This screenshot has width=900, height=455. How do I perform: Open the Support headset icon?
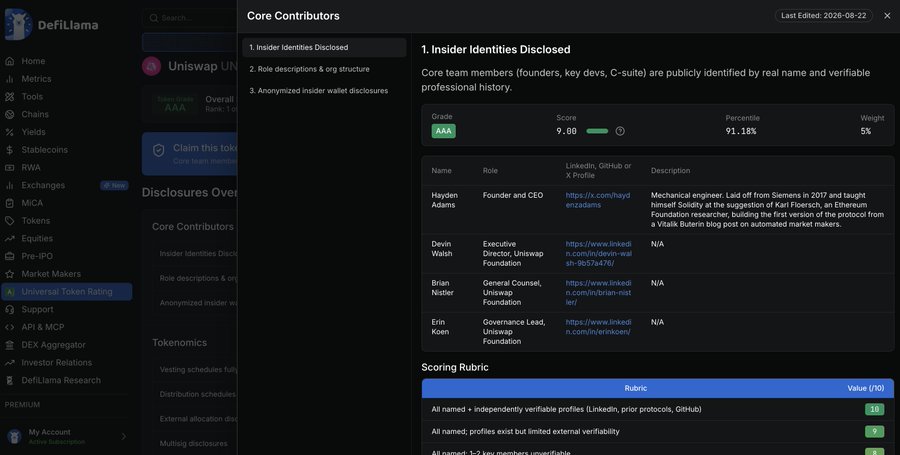[10, 309]
